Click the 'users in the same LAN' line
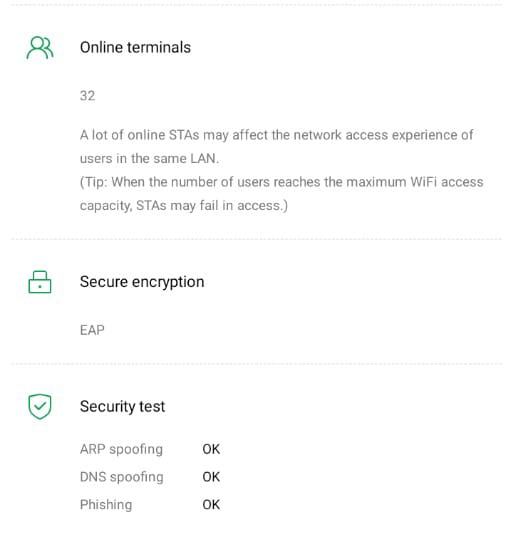This screenshot has height=536, width=513. coord(149,159)
